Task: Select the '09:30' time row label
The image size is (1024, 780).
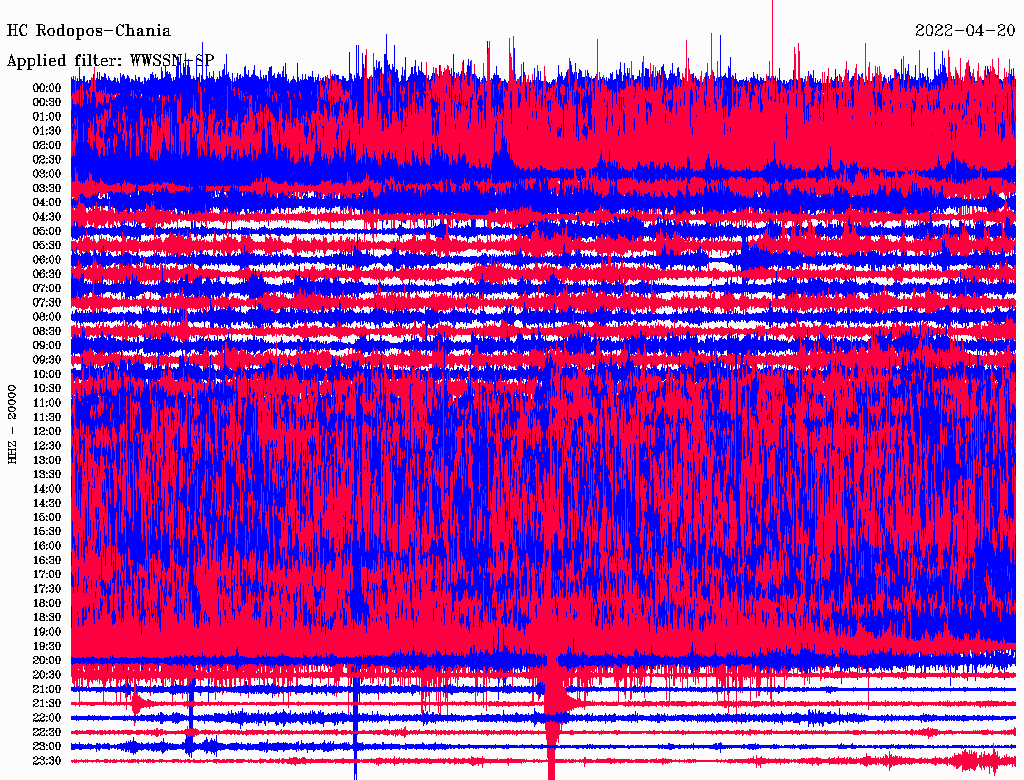Action: coord(47,360)
